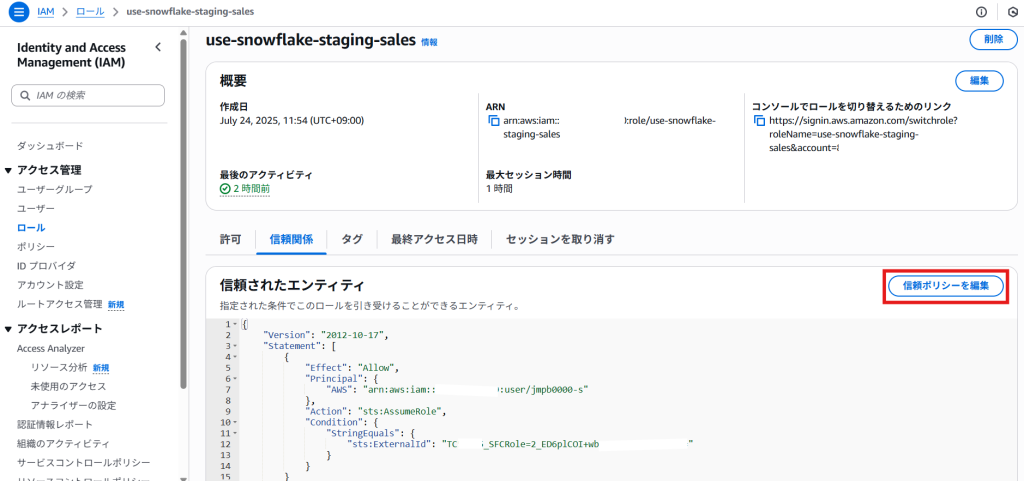Click the role title use-snowflake-staging-sales

(311, 40)
